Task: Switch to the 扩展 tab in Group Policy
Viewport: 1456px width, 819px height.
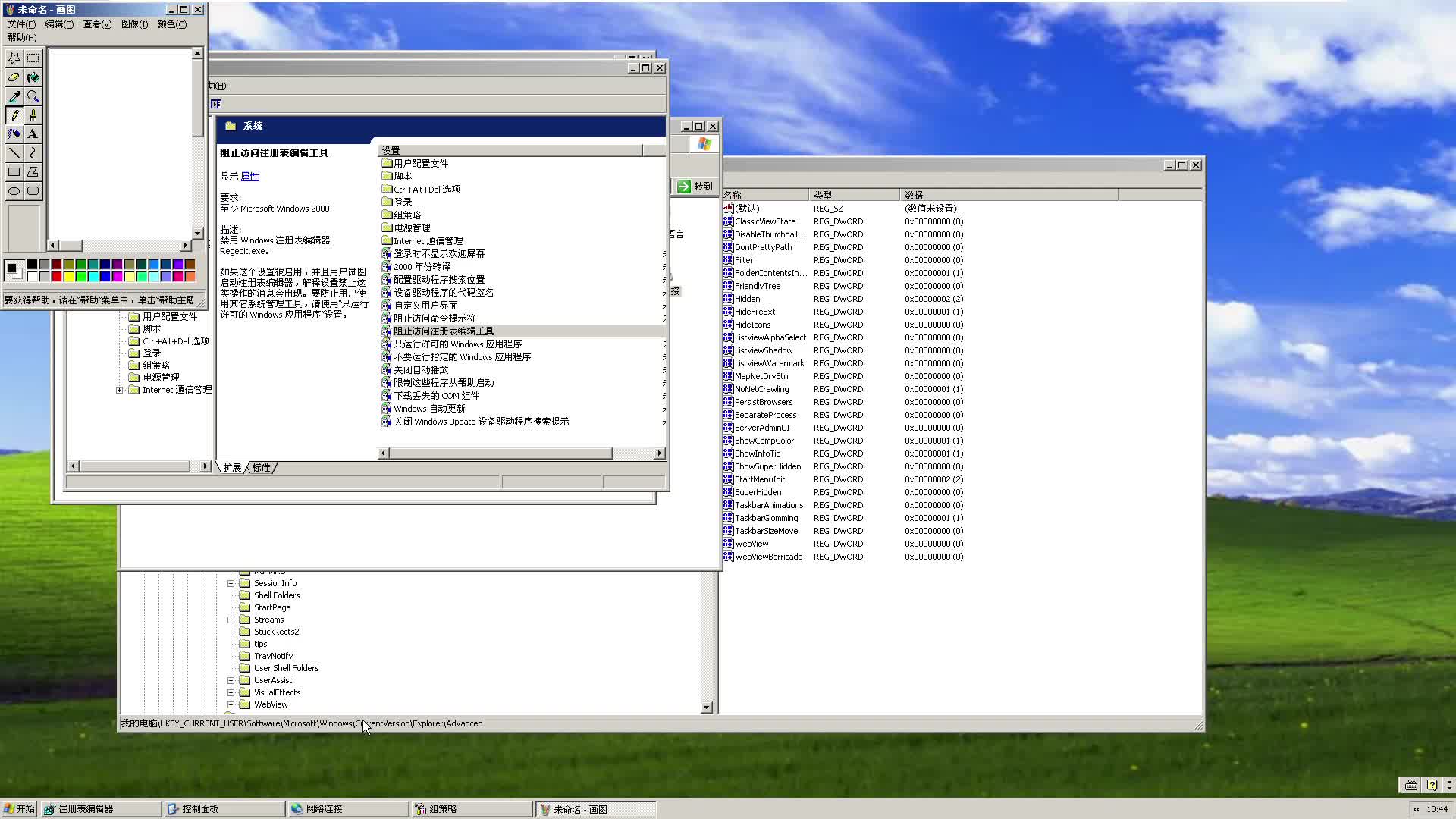Action: [x=232, y=468]
